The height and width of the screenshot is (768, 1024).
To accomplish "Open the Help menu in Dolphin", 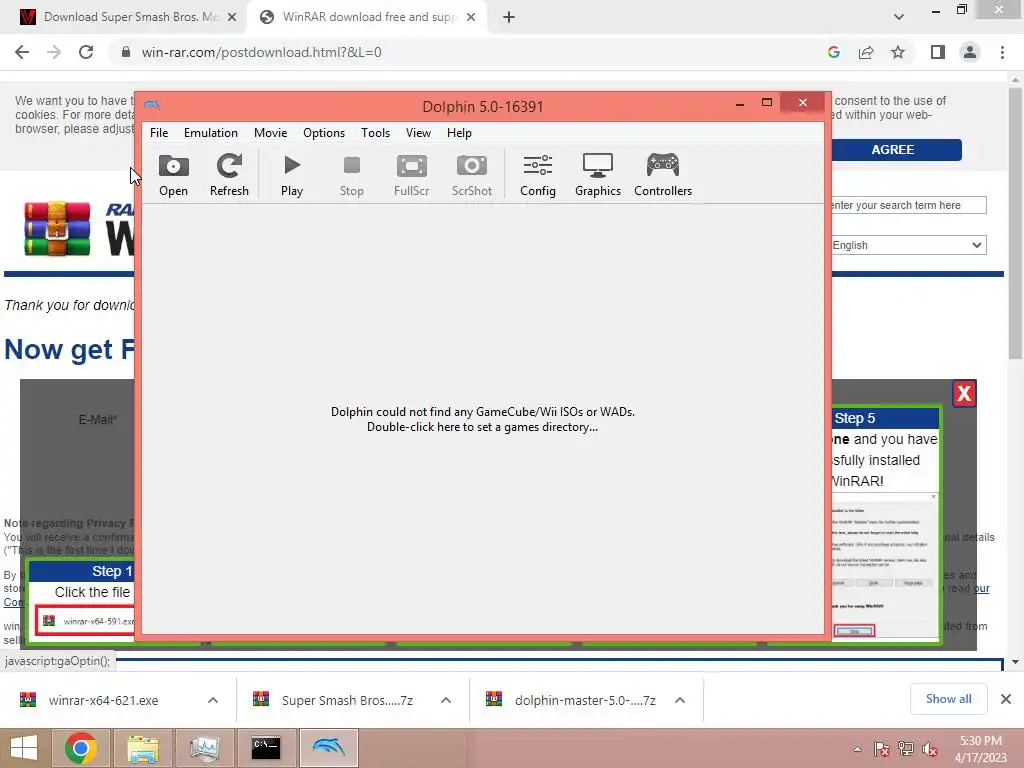I will point(459,133).
